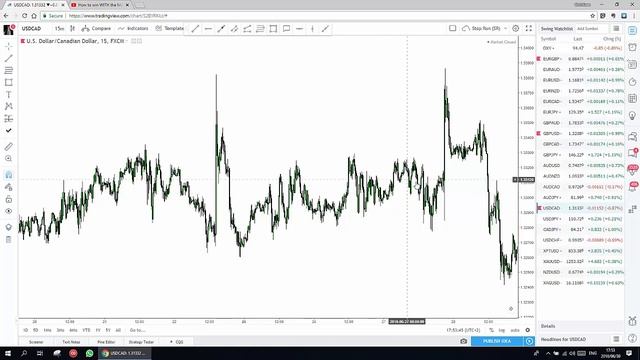Toggle fullscreen mode icon
This screenshot has height=360, width=640.
(x=529, y=29)
